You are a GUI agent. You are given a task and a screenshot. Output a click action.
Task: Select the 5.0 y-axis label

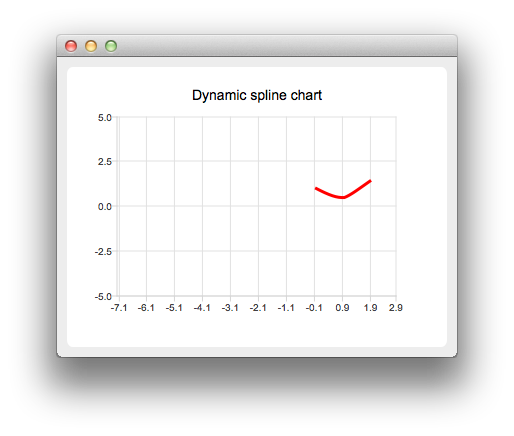coord(105,118)
